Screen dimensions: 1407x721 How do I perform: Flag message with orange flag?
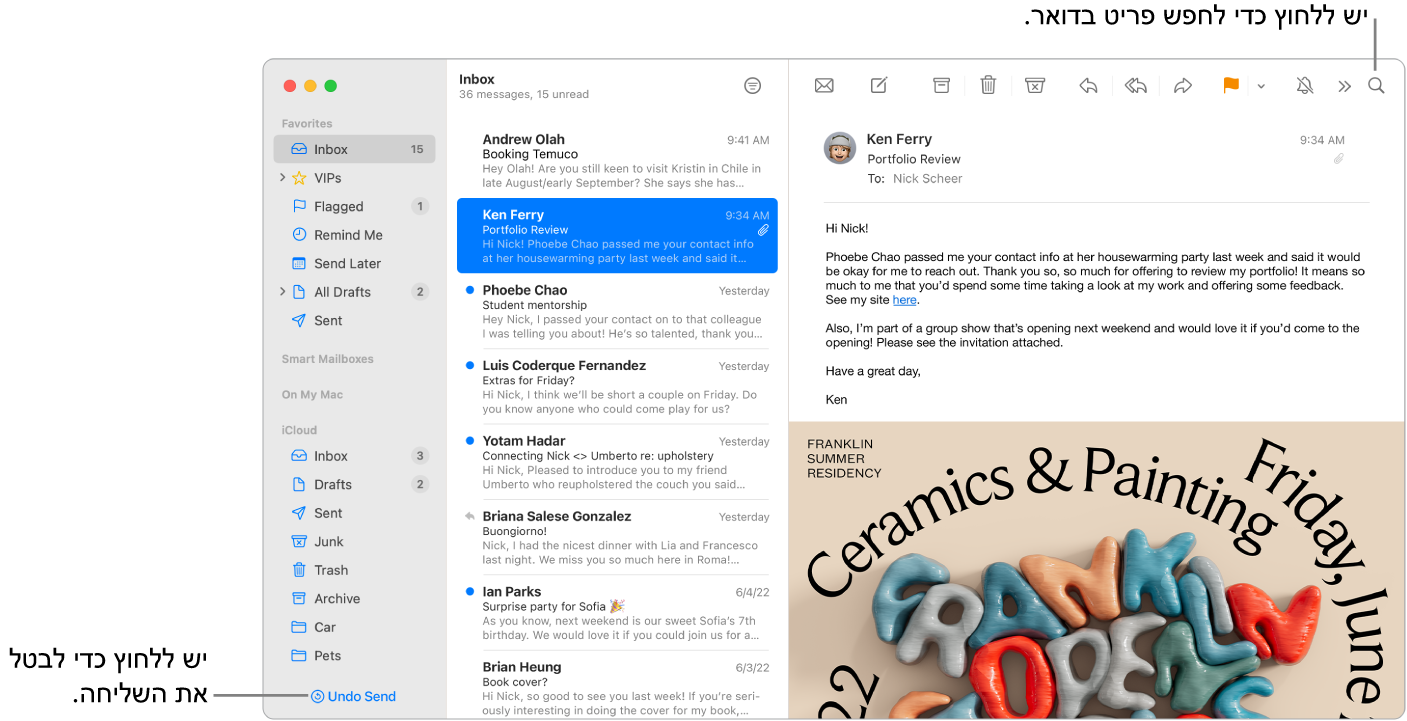pos(1231,86)
